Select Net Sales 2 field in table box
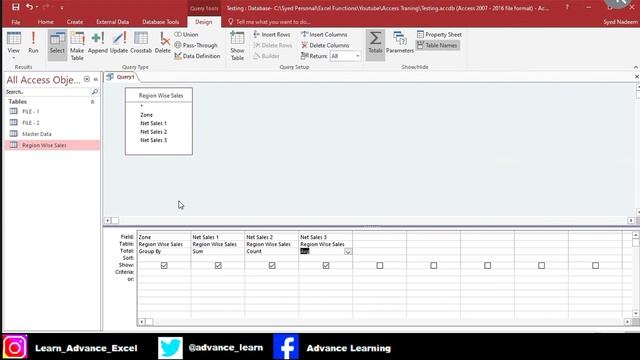640x360 pixels. 153,132
